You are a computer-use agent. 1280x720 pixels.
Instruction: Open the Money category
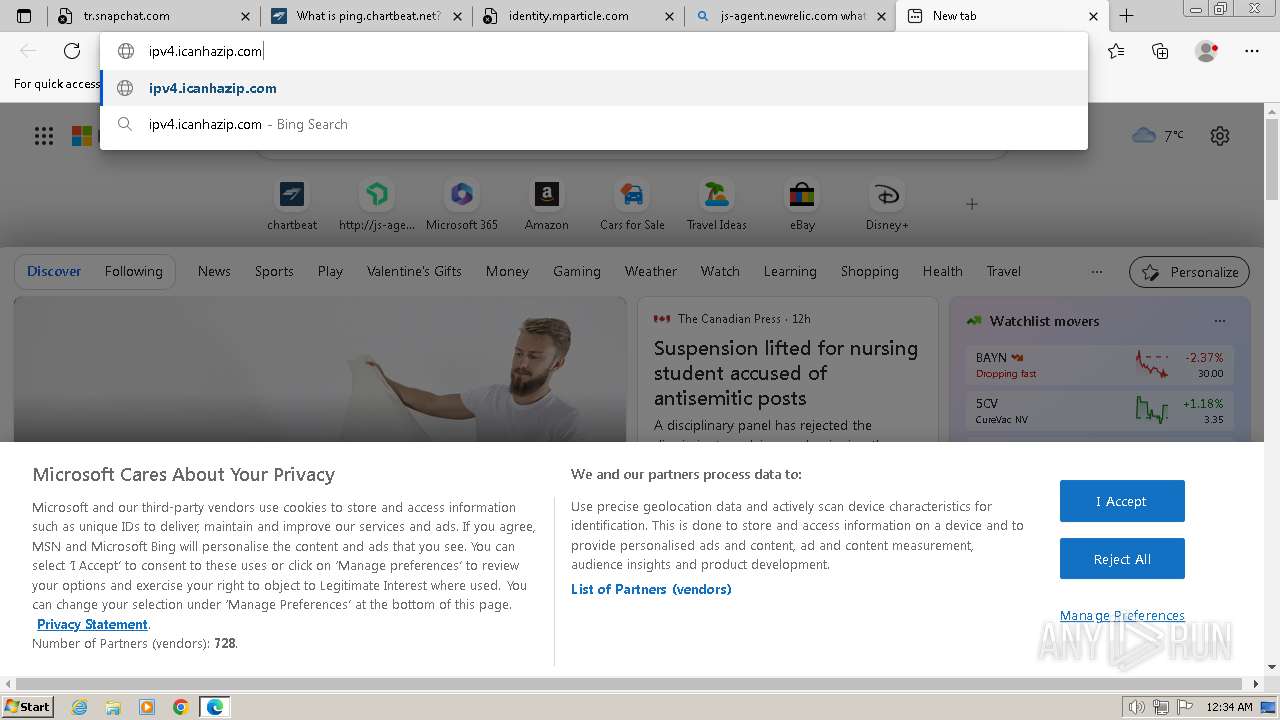507,271
